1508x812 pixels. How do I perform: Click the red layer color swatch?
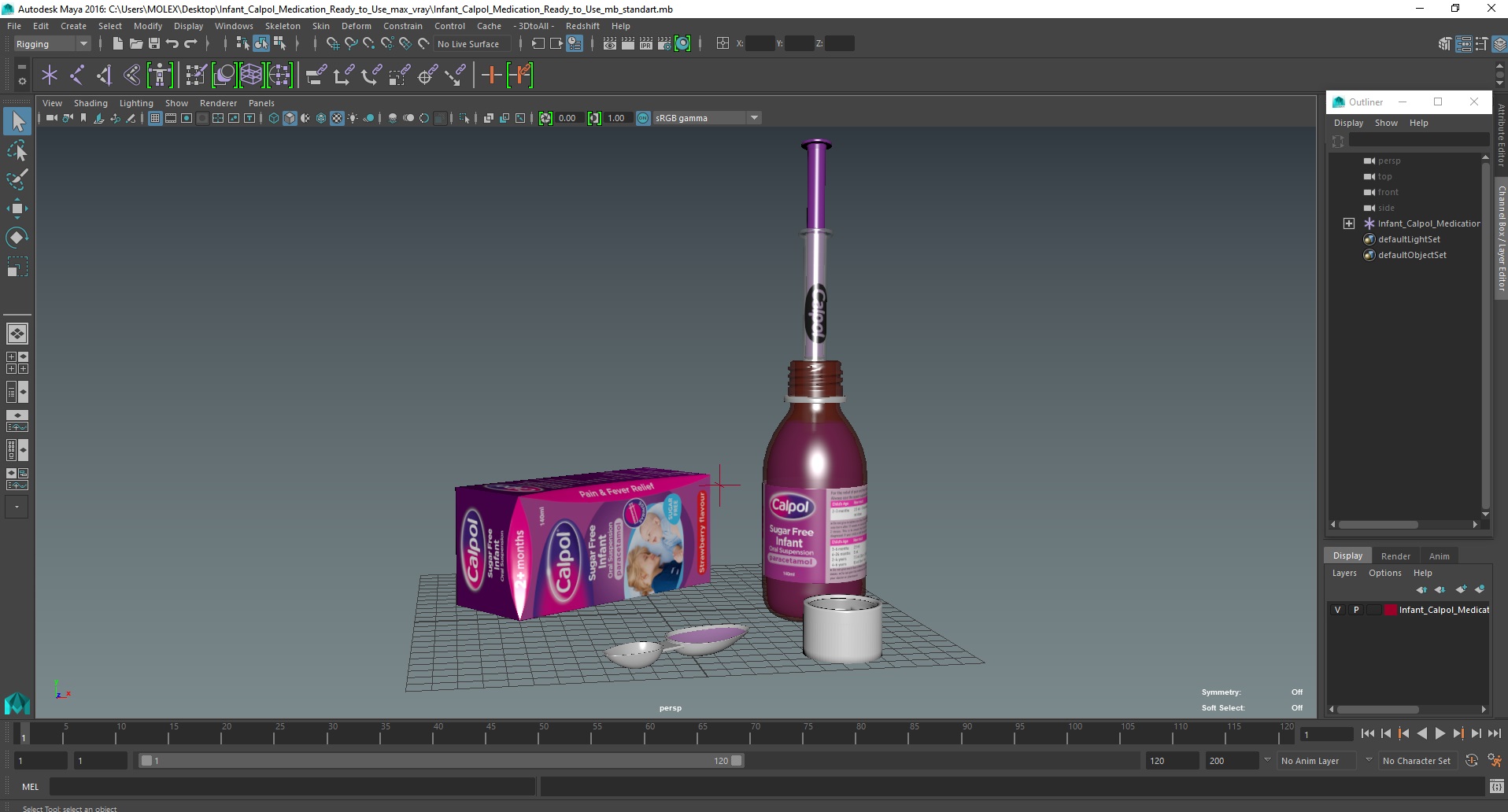pos(1391,610)
